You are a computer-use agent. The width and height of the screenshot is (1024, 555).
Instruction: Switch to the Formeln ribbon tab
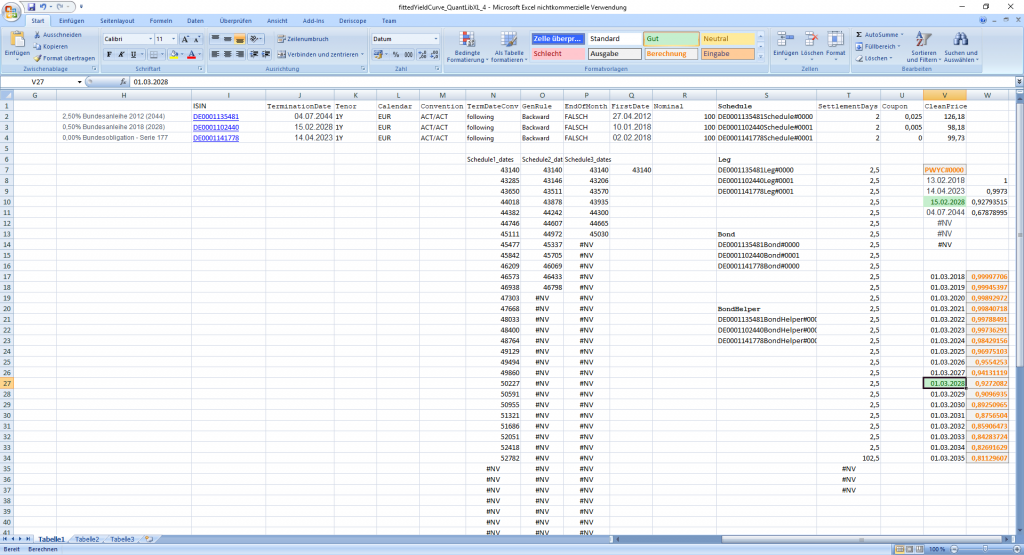(160, 20)
